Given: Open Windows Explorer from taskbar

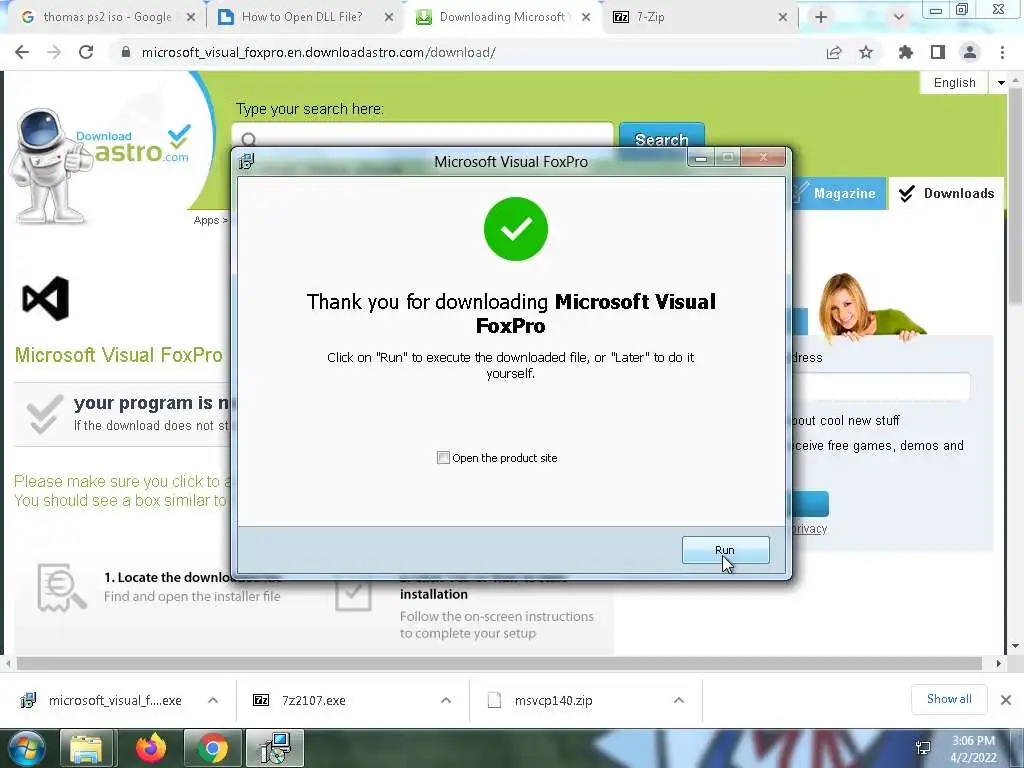Looking at the screenshot, I should pyautogui.click(x=86, y=748).
